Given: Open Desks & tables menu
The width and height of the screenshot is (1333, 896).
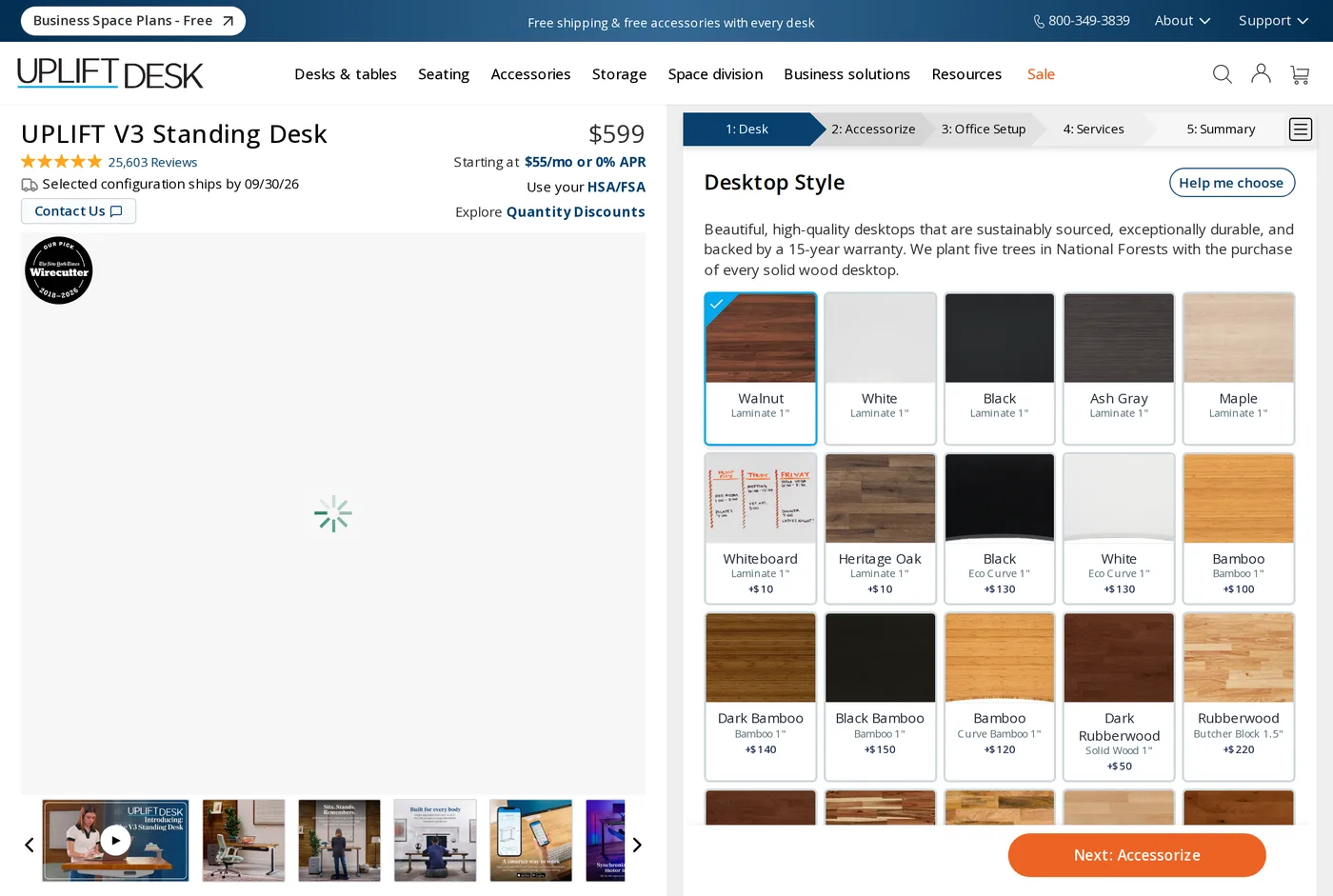Looking at the screenshot, I should click(346, 74).
